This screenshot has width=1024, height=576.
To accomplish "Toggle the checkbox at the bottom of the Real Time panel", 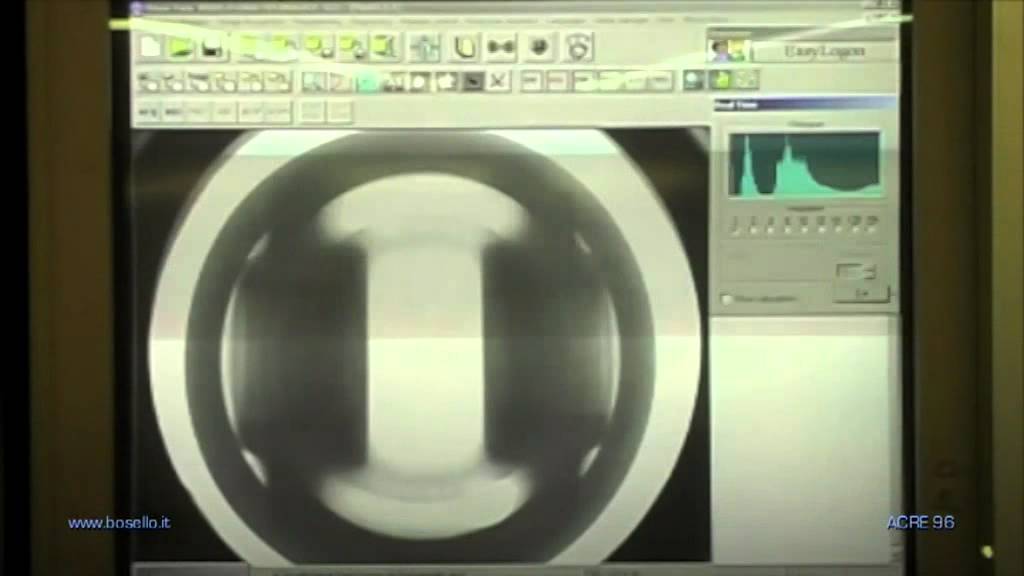I will pos(726,299).
